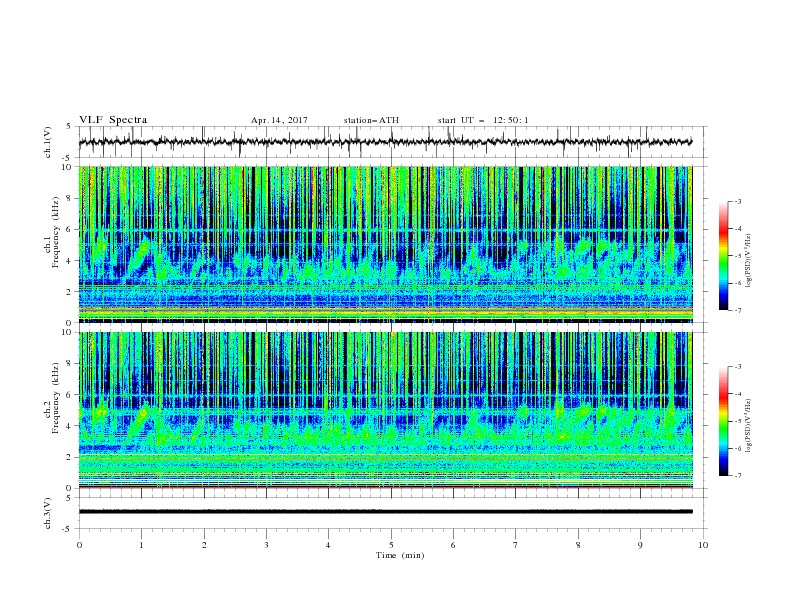Click the "-3" tick on ch.2 colorbar
The image size is (792, 612).
(738, 367)
